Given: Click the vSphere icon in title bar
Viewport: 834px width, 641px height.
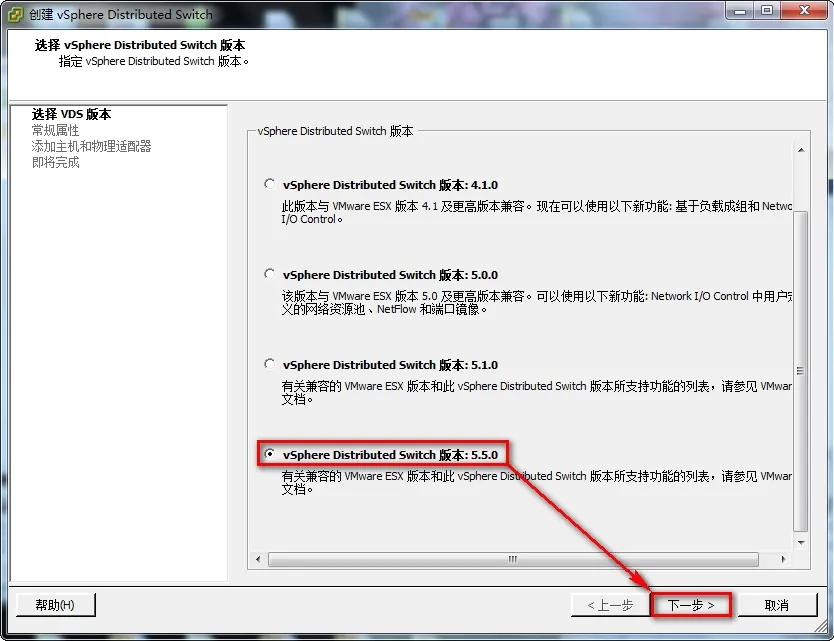Looking at the screenshot, I should point(15,14).
